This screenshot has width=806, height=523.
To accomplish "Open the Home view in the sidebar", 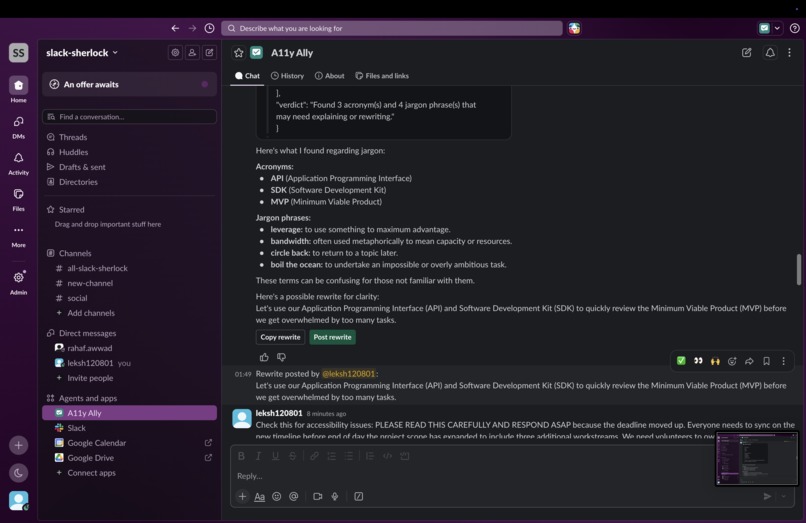I will pos(19,89).
